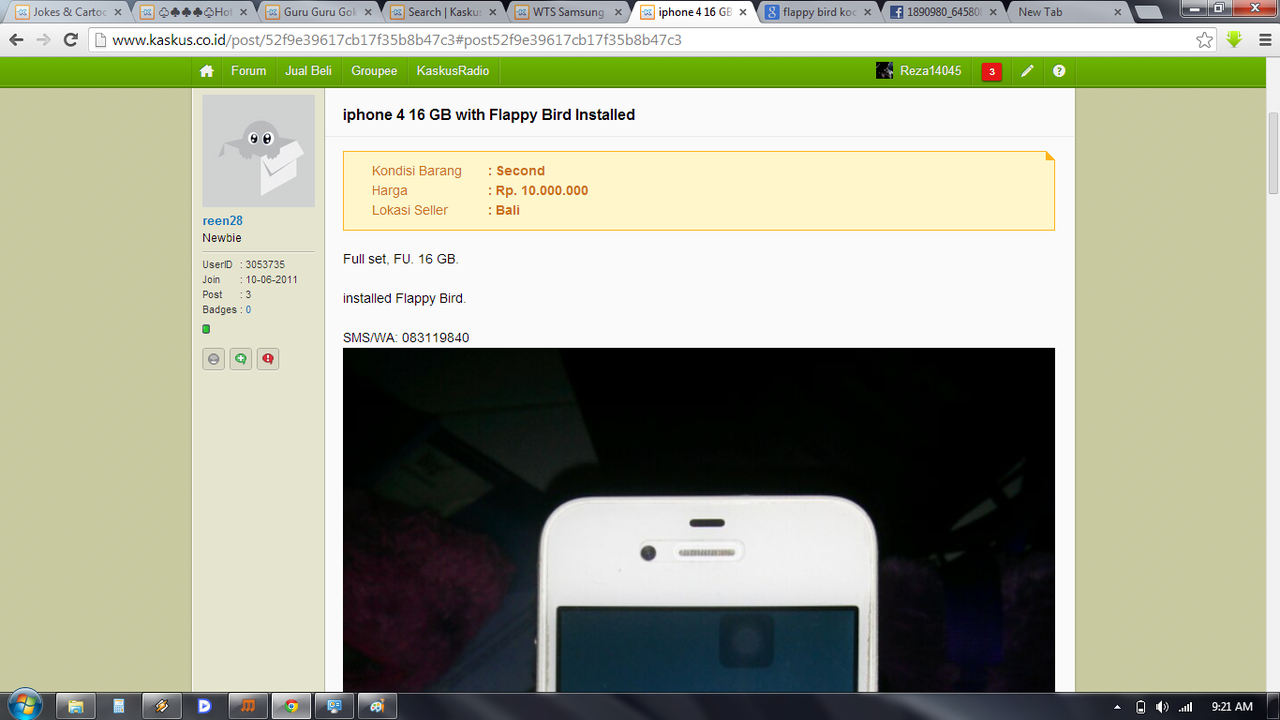
Task: Open the Winamp lightning icon in taskbar
Action: tap(162, 706)
